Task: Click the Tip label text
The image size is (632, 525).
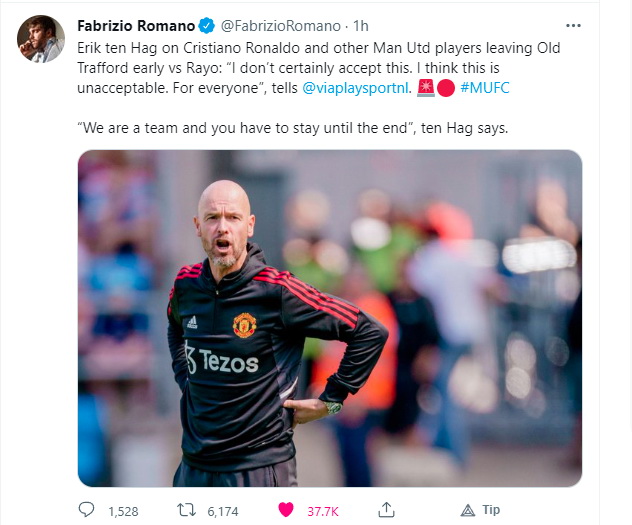Action: click(491, 510)
